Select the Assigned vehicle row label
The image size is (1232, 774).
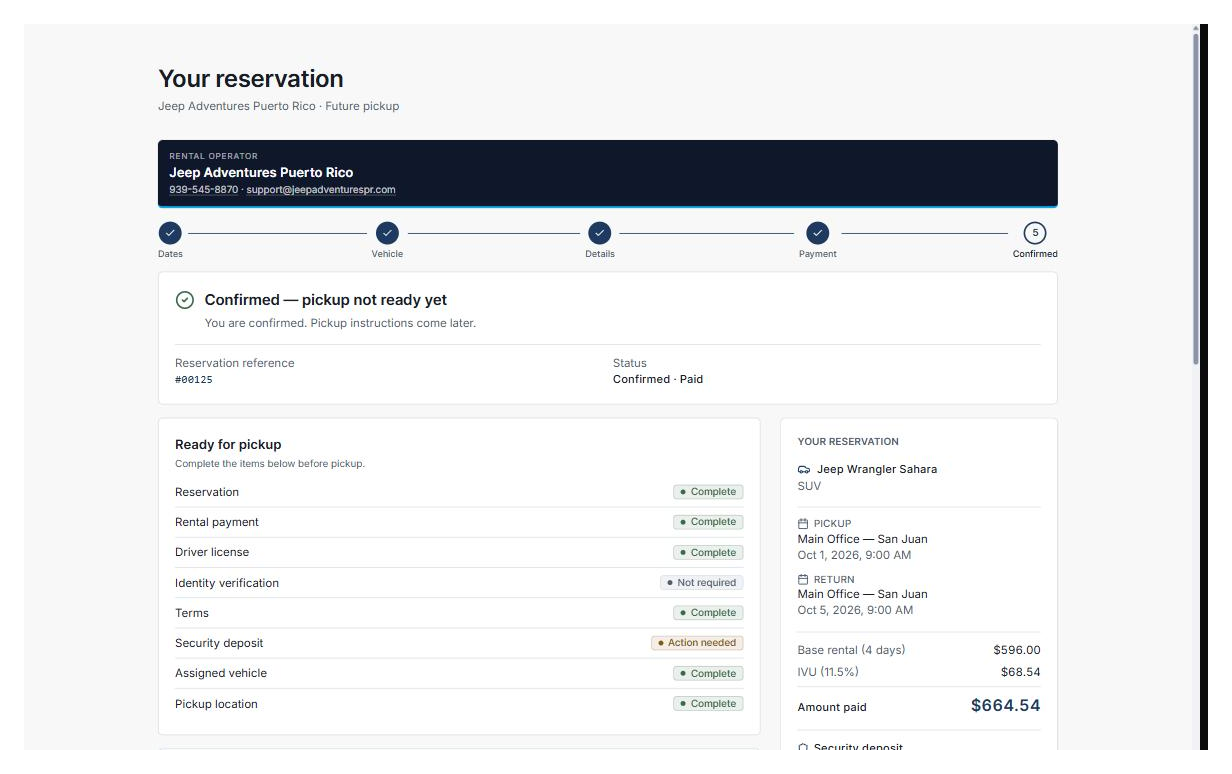pos(221,673)
